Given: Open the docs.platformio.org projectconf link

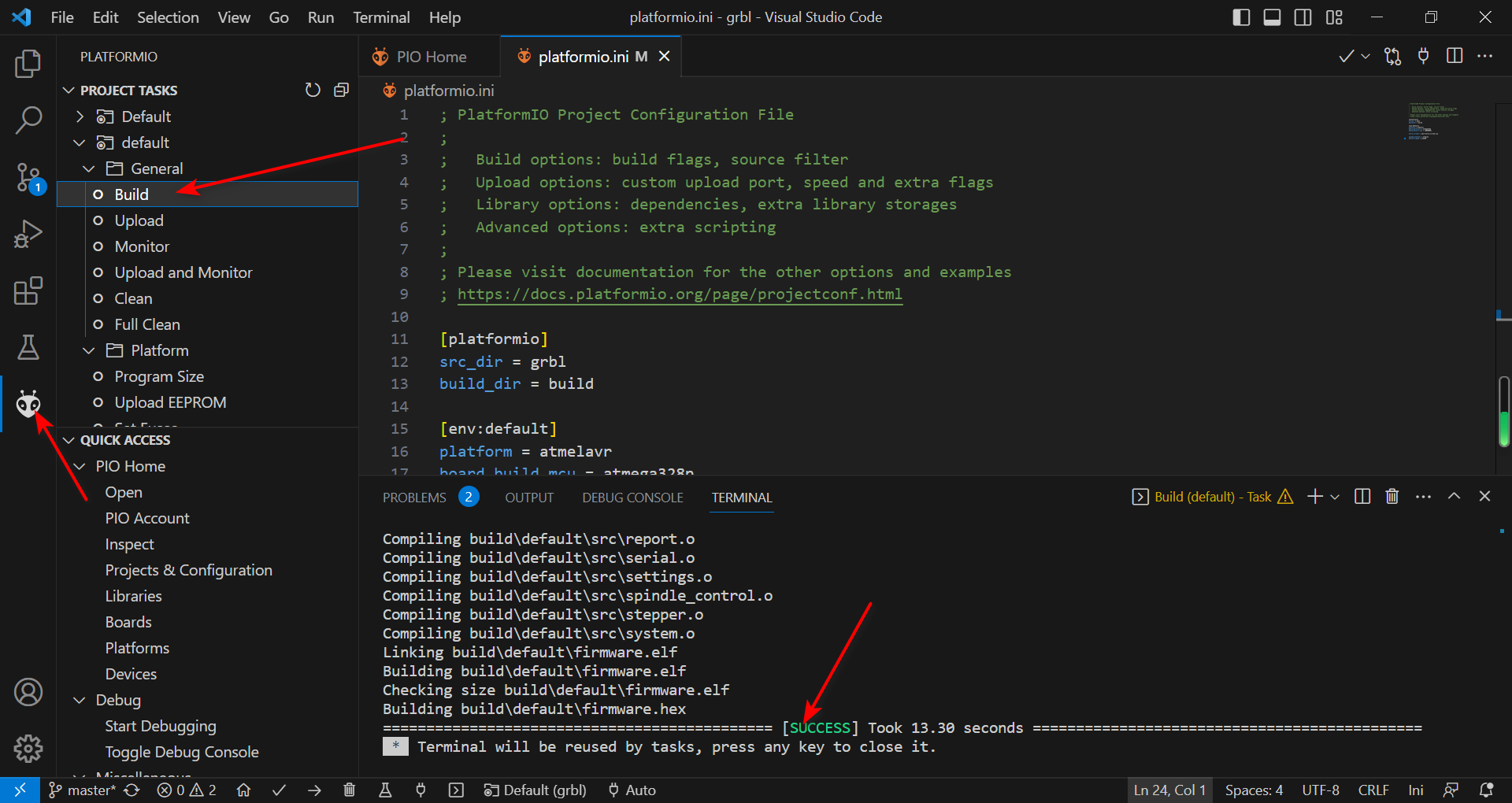Looking at the screenshot, I should 680,294.
